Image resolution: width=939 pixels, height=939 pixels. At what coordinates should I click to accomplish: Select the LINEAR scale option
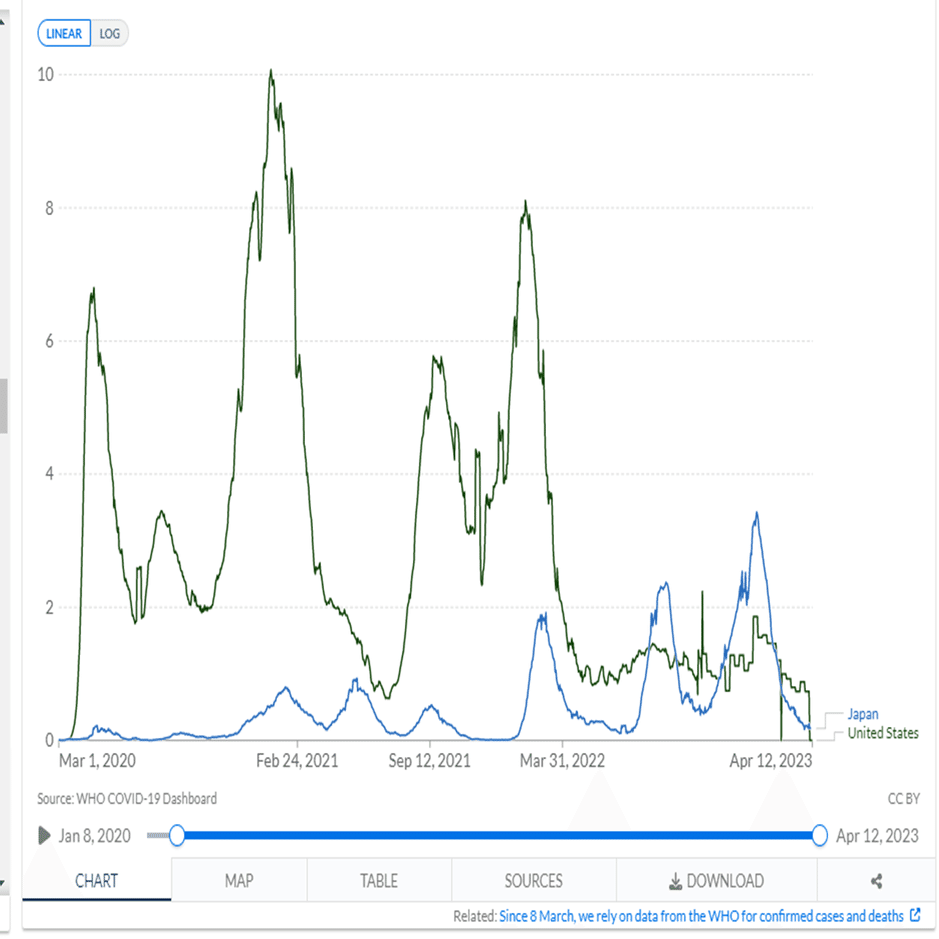(x=64, y=34)
